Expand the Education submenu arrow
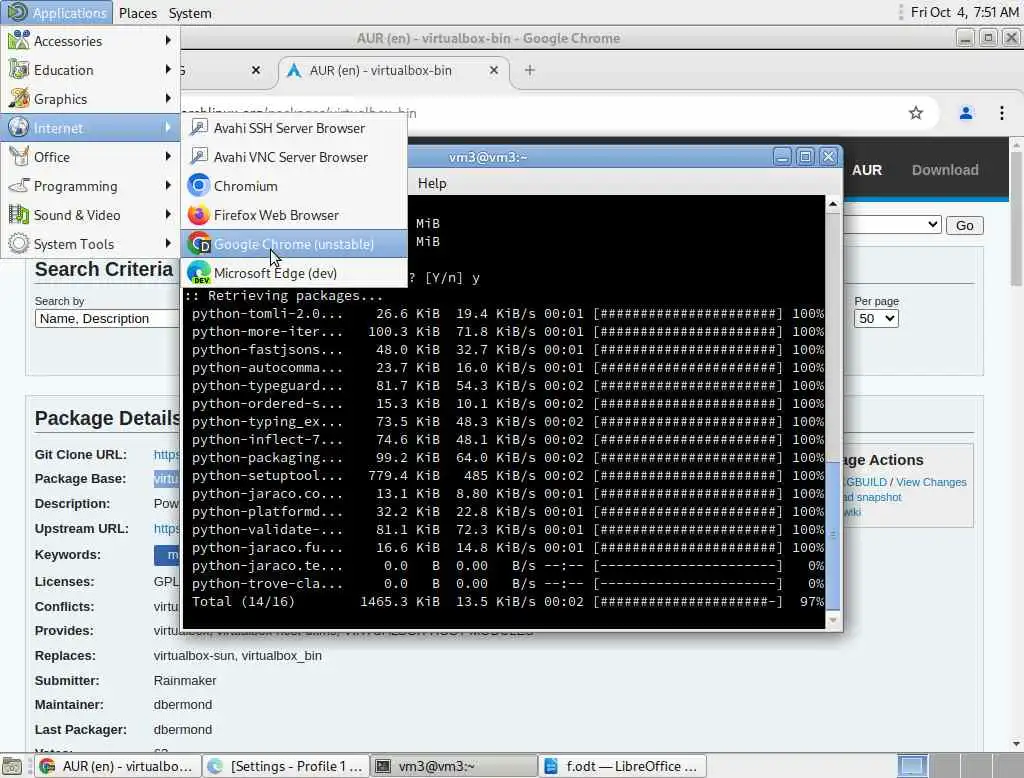Image resolution: width=1024 pixels, height=778 pixels. (168, 69)
